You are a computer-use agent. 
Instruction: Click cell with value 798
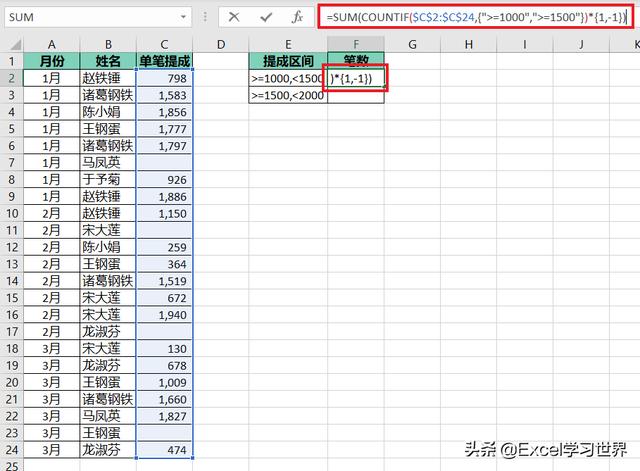point(164,78)
